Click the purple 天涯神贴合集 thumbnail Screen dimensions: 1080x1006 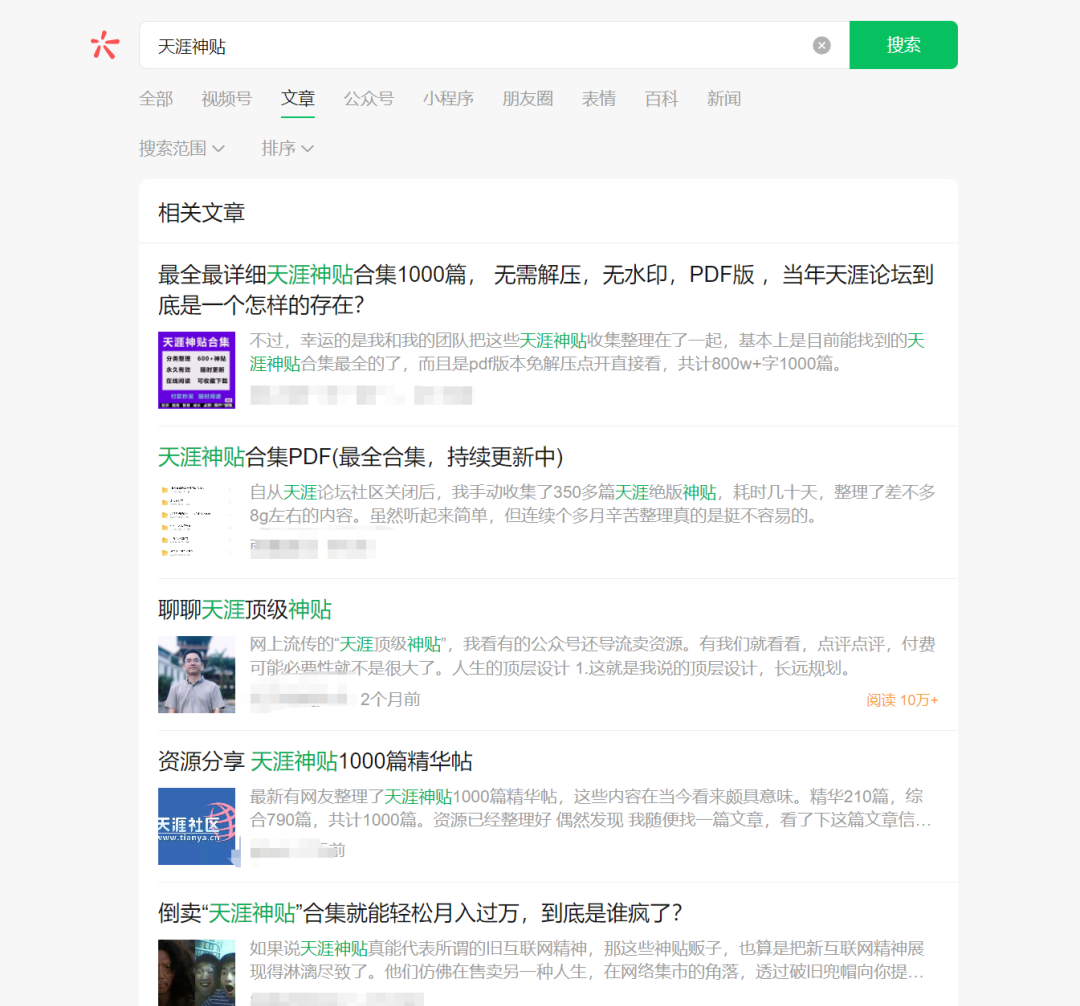coord(196,370)
